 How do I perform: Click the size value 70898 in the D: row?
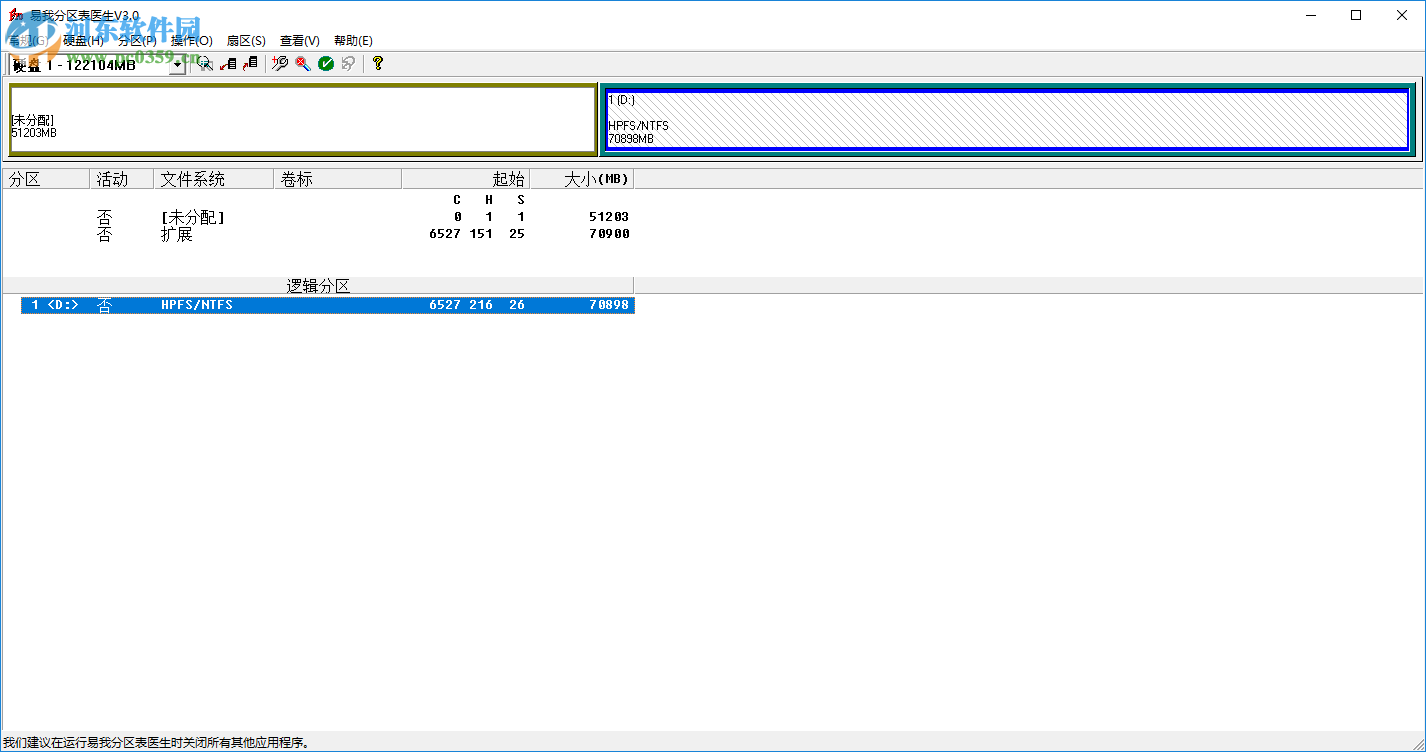pyautogui.click(x=609, y=305)
